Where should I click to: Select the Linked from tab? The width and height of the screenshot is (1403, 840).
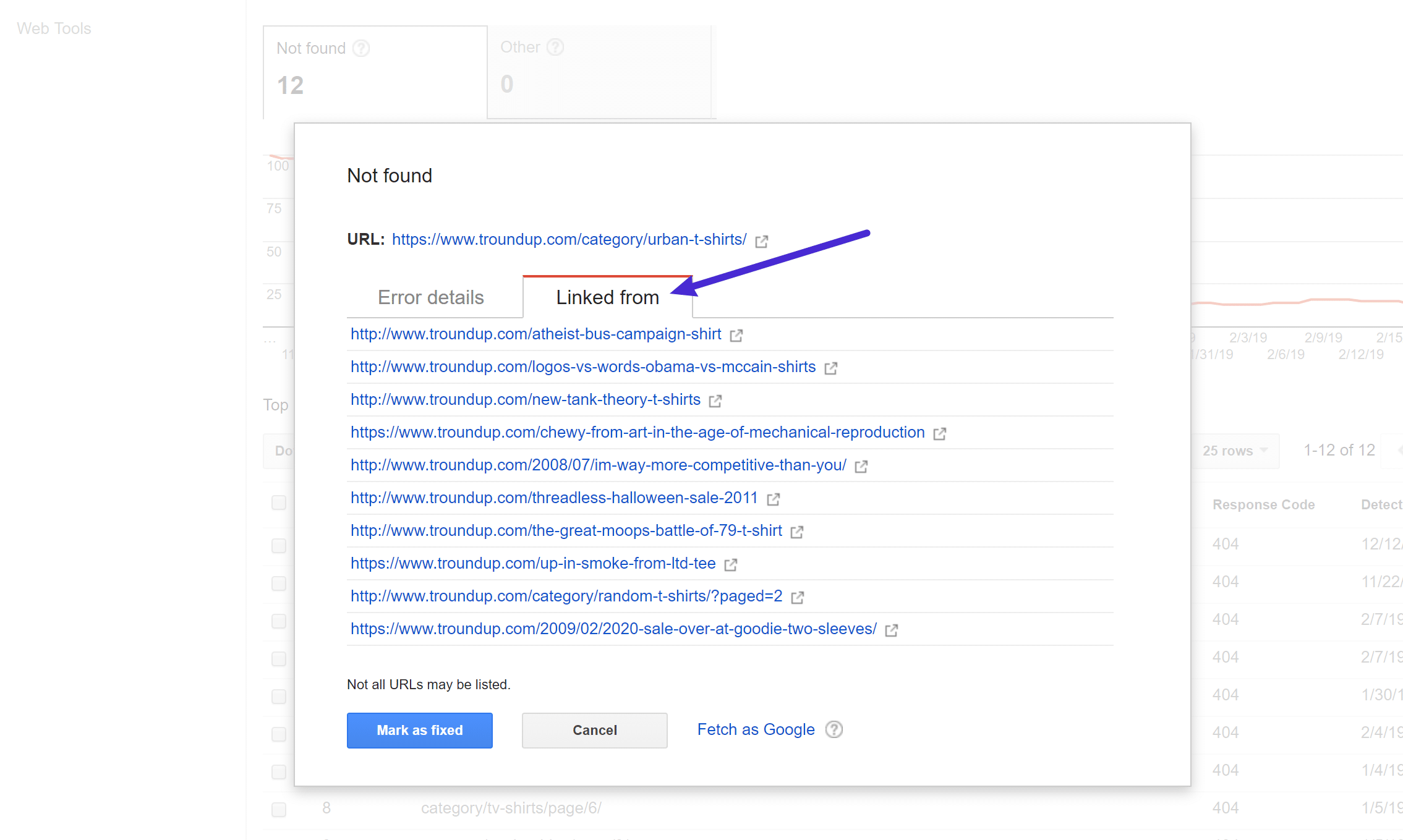[x=607, y=297]
